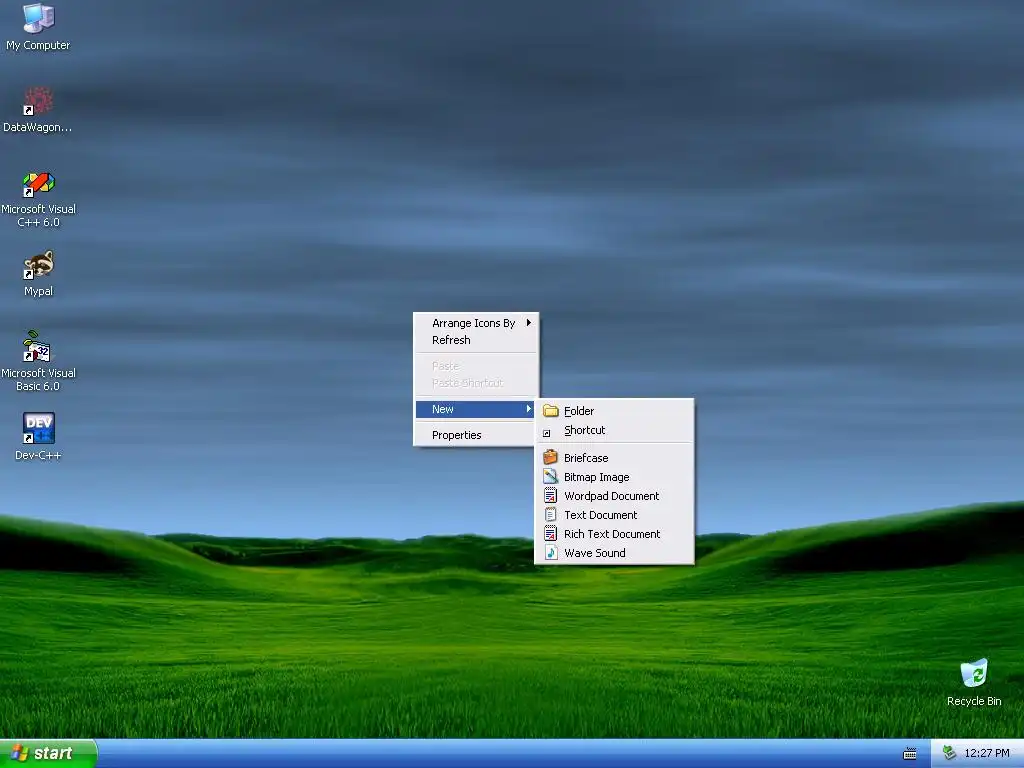Image resolution: width=1024 pixels, height=768 pixels.
Task: Click the Briefcase icon in submenu
Action: point(551,457)
